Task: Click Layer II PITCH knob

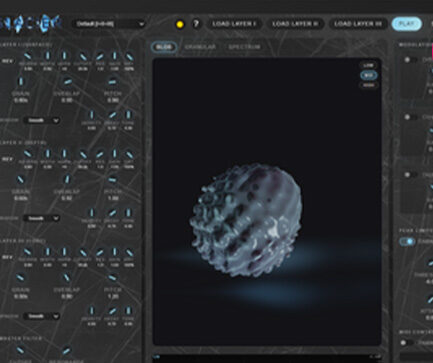Action: point(113,180)
